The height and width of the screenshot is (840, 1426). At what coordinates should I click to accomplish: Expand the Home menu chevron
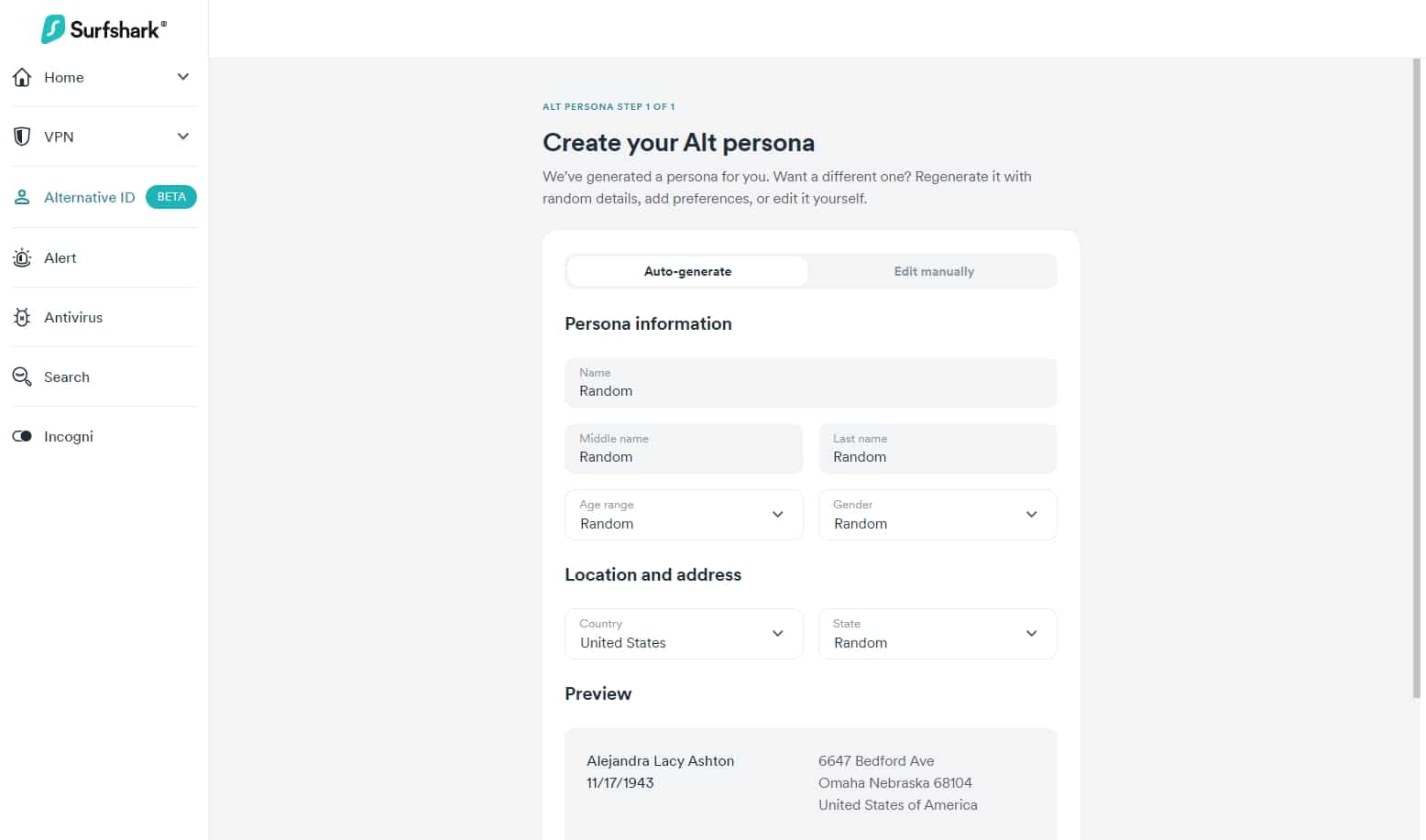point(183,77)
